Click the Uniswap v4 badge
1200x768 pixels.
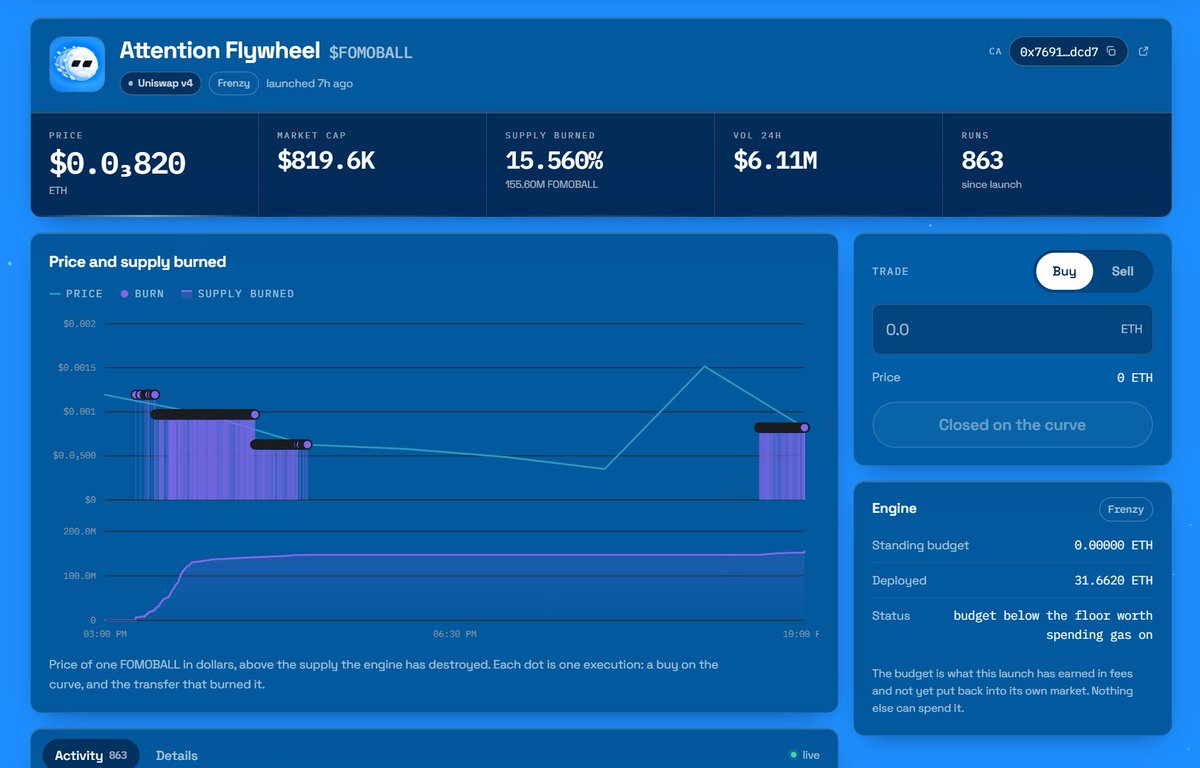[160, 83]
